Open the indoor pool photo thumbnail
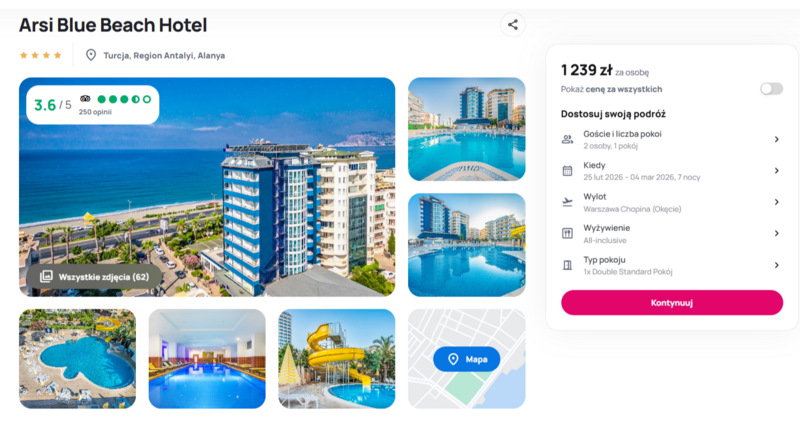 [x=207, y=359]
